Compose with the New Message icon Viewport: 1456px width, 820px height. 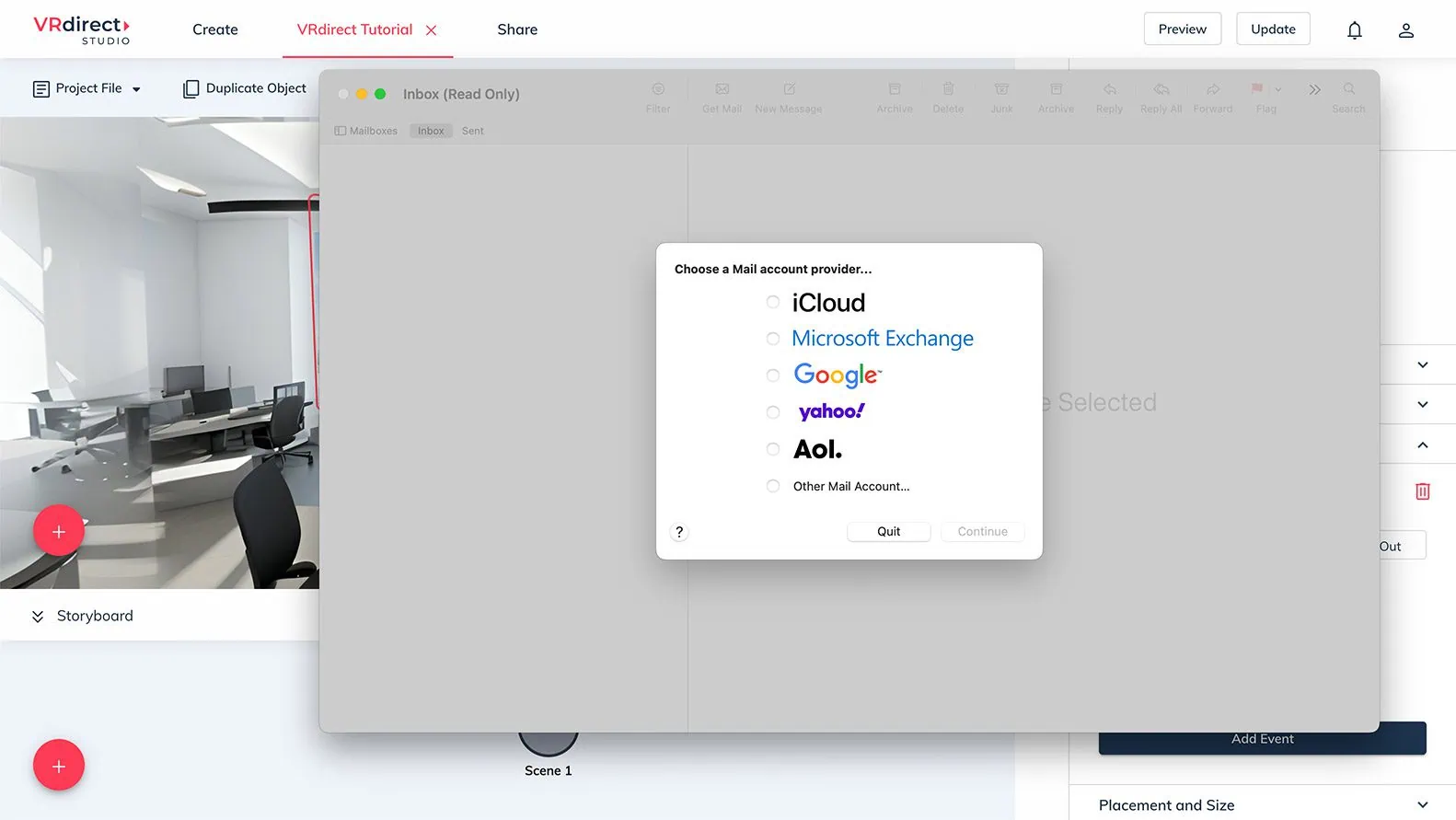(789, 89)
